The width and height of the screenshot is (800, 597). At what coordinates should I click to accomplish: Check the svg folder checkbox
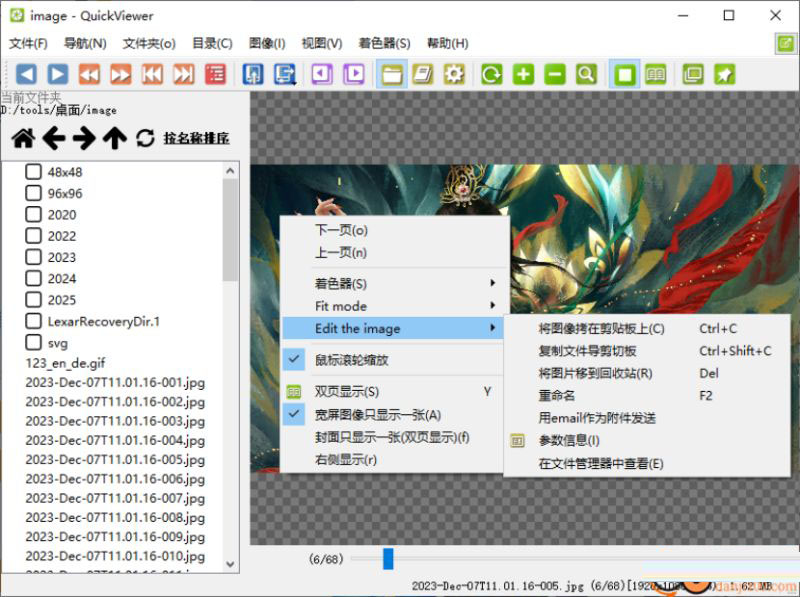pos(33,342)
